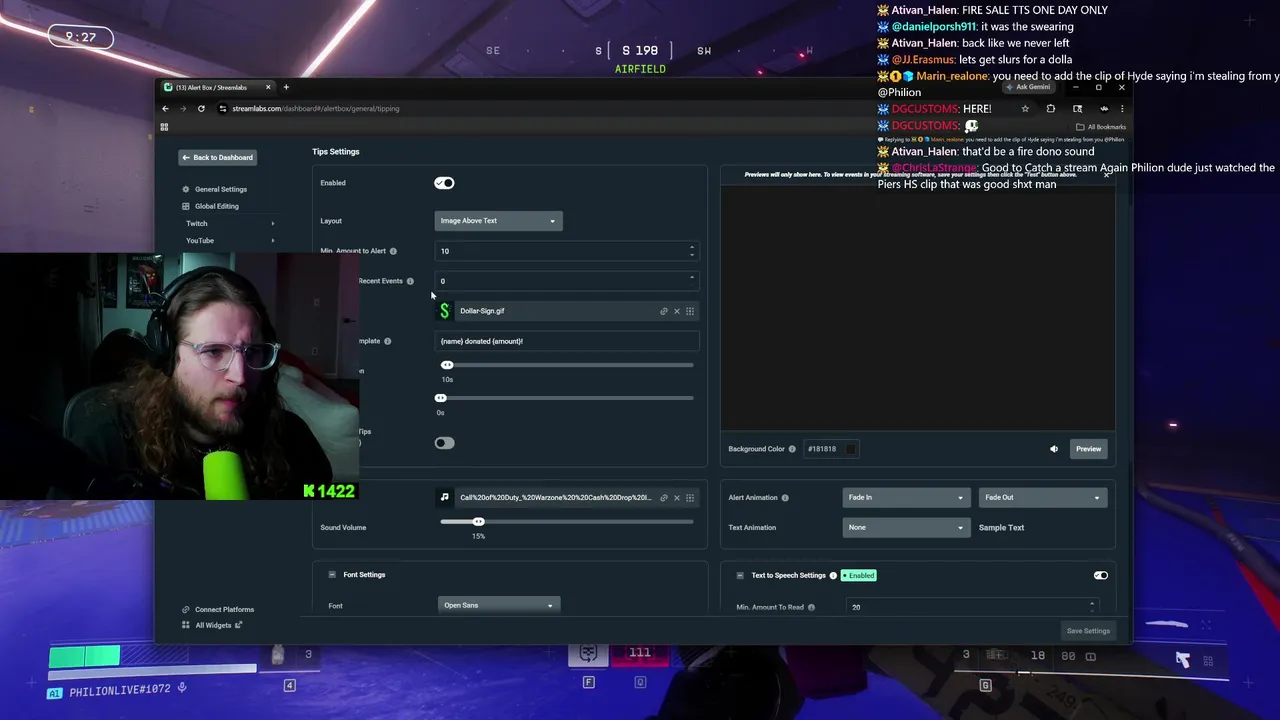Open media gallery grid for Dollar-Sign.gif
The image size is (1280, 720).
pos(690,311)
